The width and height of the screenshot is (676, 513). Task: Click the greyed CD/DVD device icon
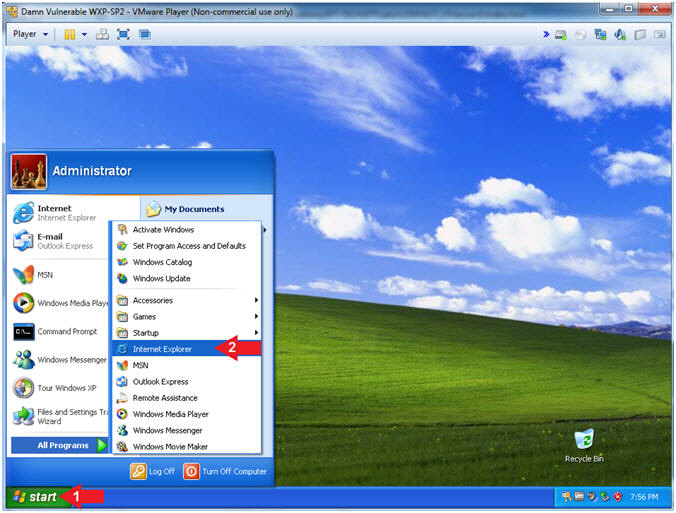pyautogui.click(x=581, y=35)
